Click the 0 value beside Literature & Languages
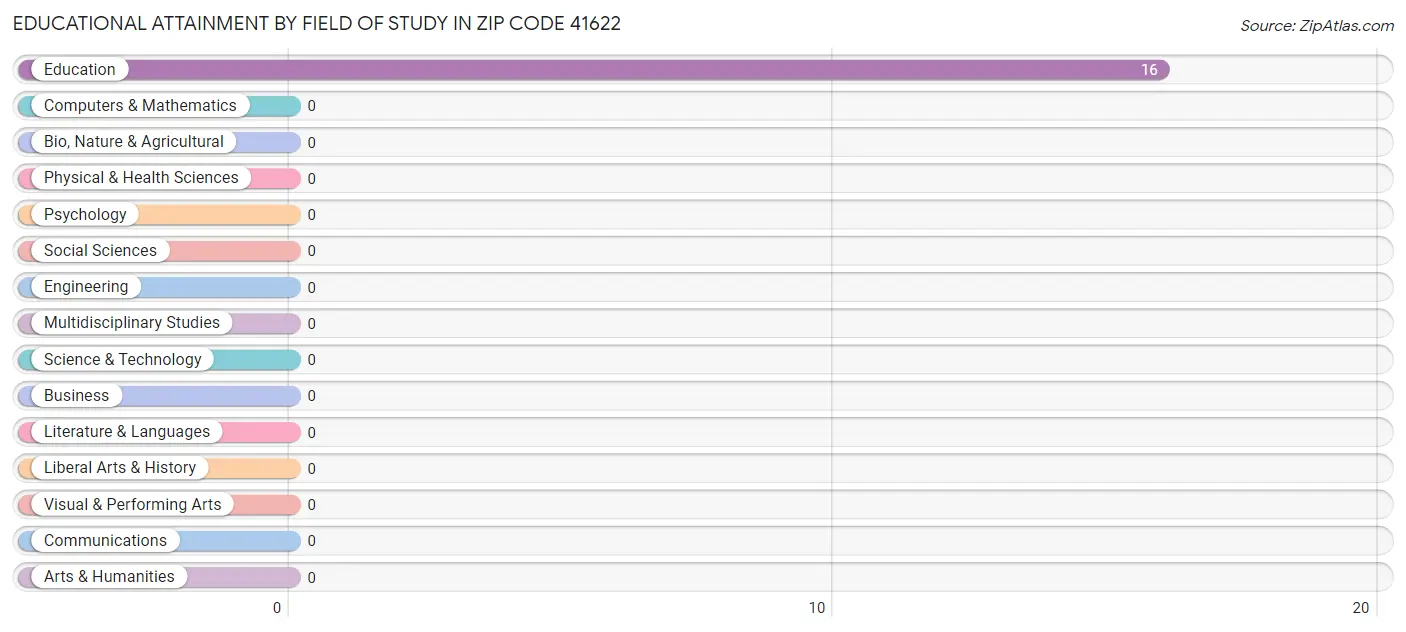The image size is (1406, 632). [x=311, y=432]
